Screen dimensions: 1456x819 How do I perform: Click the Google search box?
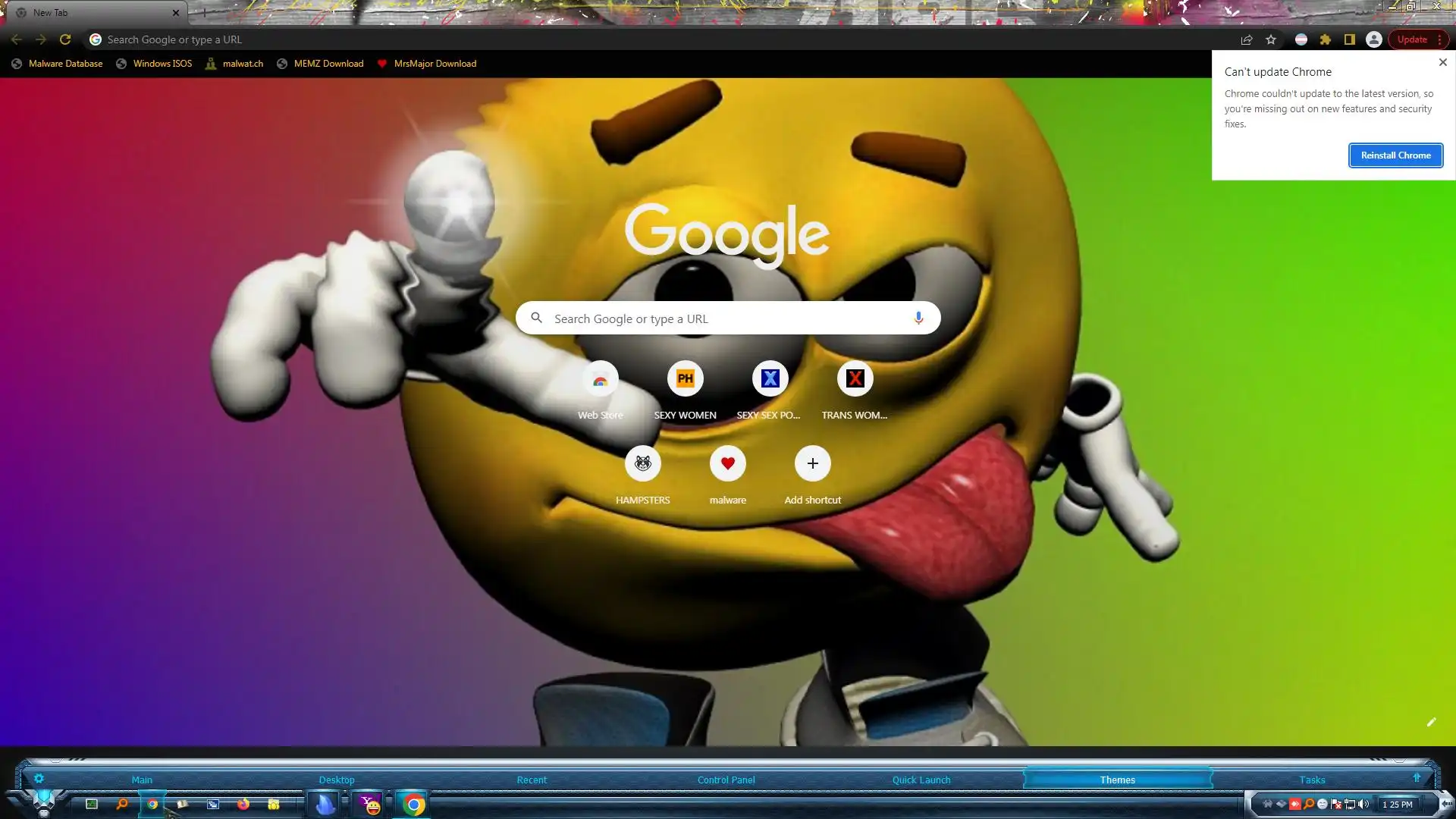click(728, 318)
